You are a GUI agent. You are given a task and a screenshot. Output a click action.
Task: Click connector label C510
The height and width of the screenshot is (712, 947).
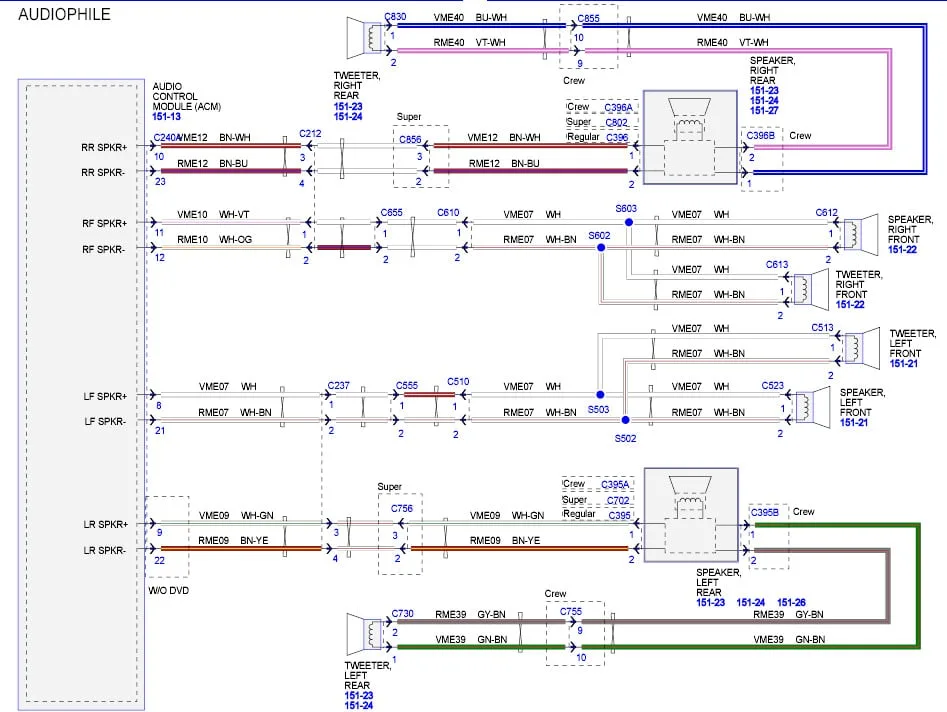(x=458, y=382)
